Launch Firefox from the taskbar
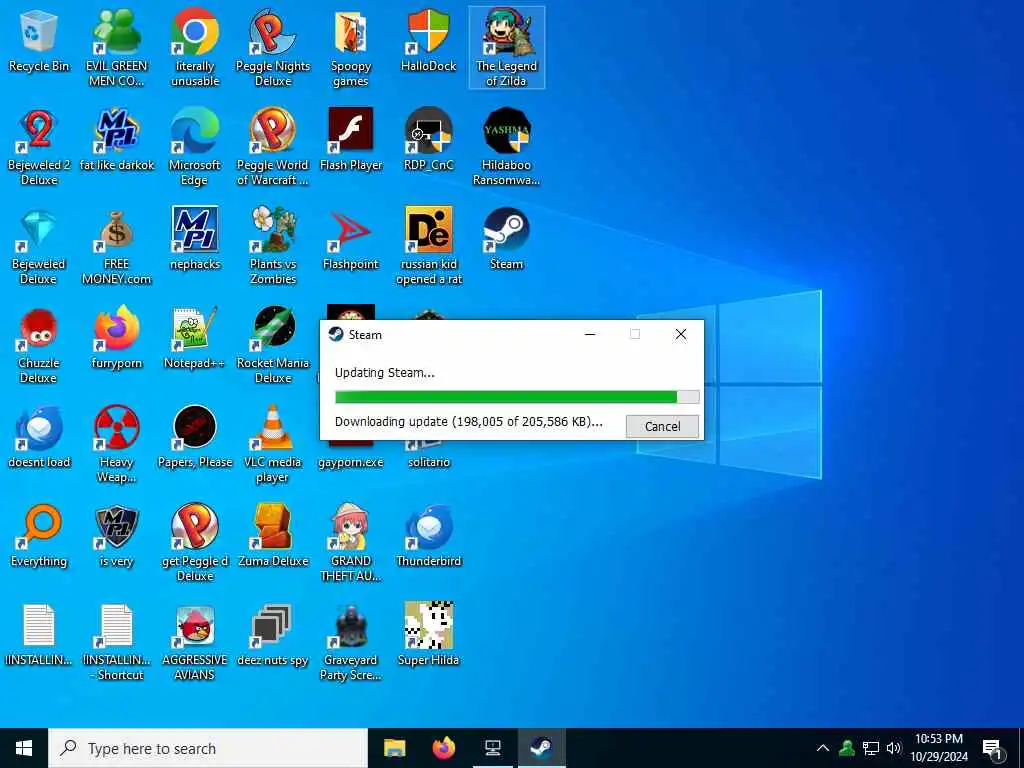 click(444, 748)
